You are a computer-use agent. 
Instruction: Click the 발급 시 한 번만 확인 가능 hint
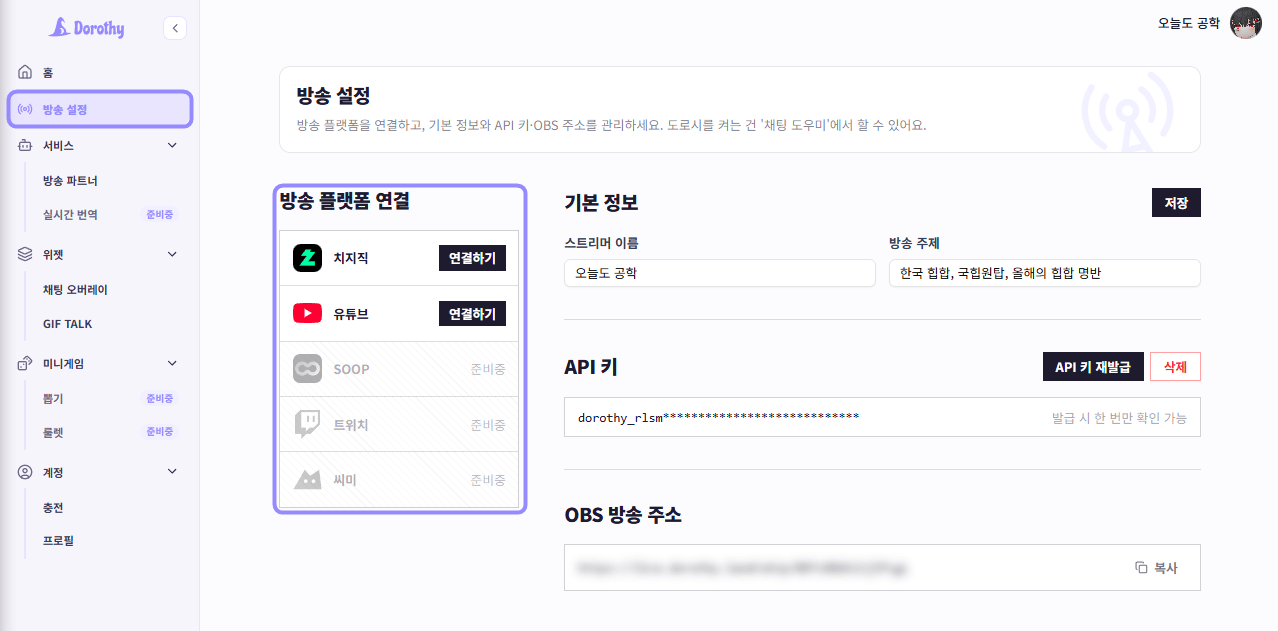pos(1119,418)
